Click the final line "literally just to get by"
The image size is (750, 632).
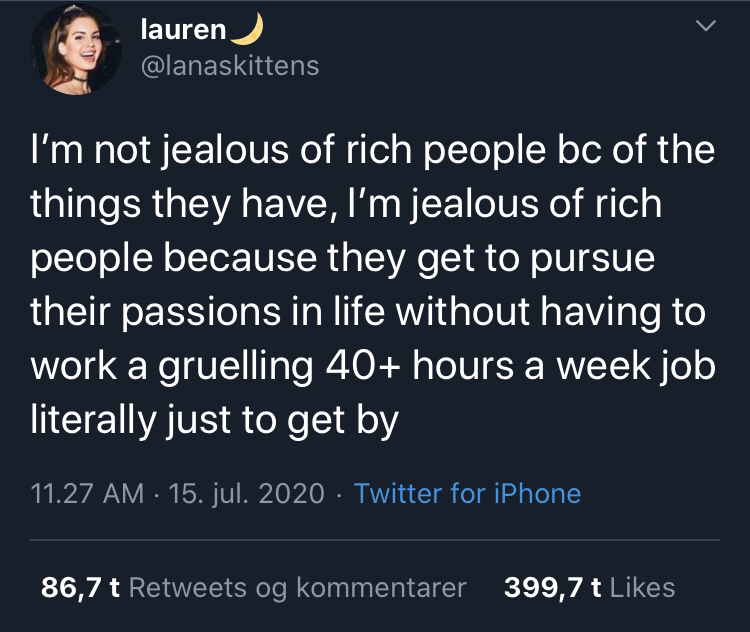pos(214,421)
